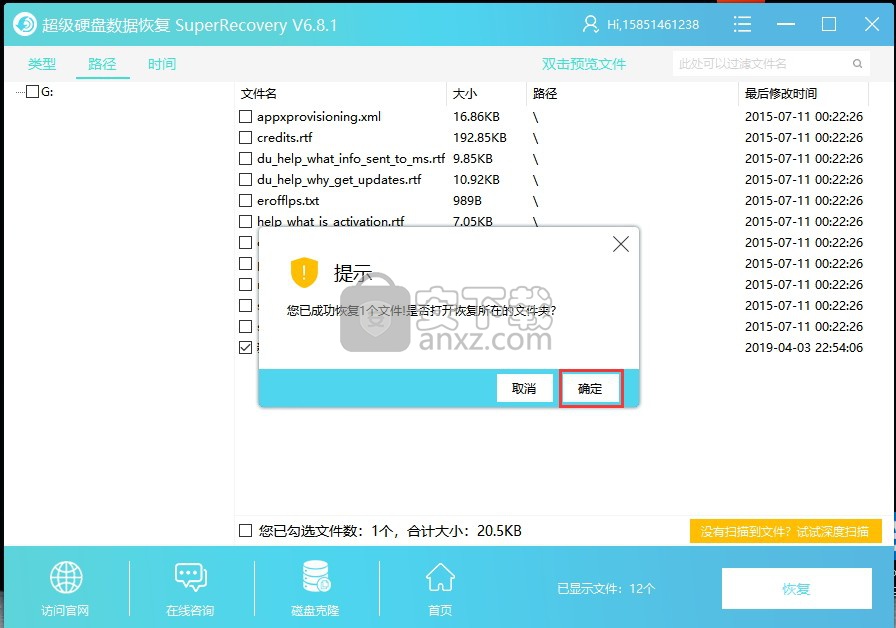Screen dimensions: 896x628
Task: Click 取消 in the prompt dialog
Action: click(524, 389)
